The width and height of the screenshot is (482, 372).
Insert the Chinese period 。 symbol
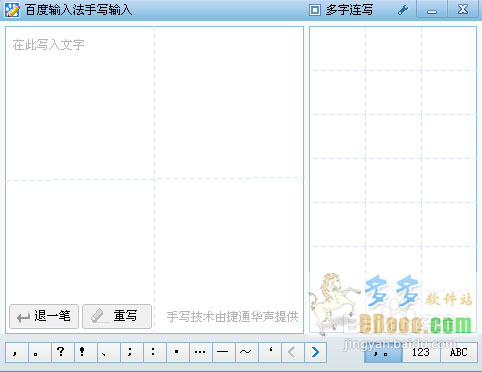[40, 352]
